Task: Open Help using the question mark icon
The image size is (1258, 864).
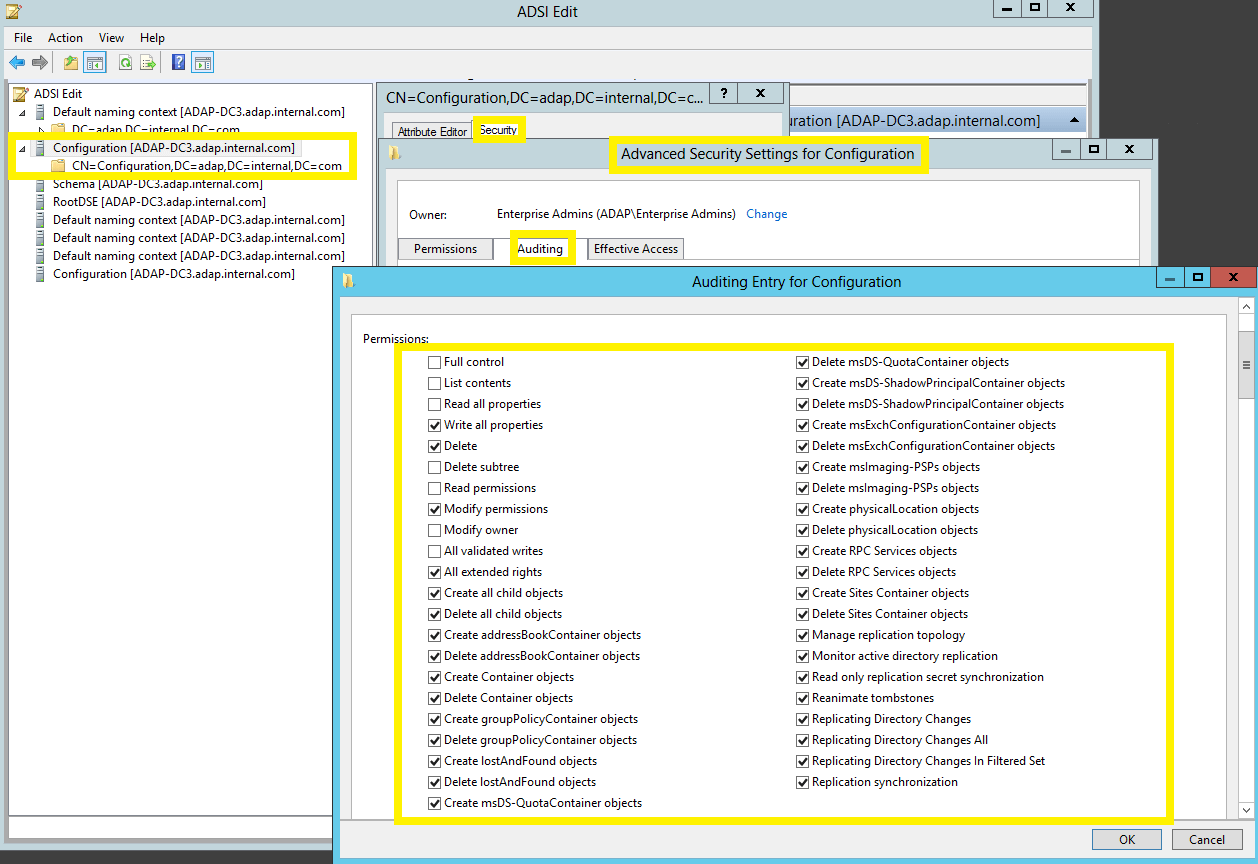Action: (x=177, y=62)
